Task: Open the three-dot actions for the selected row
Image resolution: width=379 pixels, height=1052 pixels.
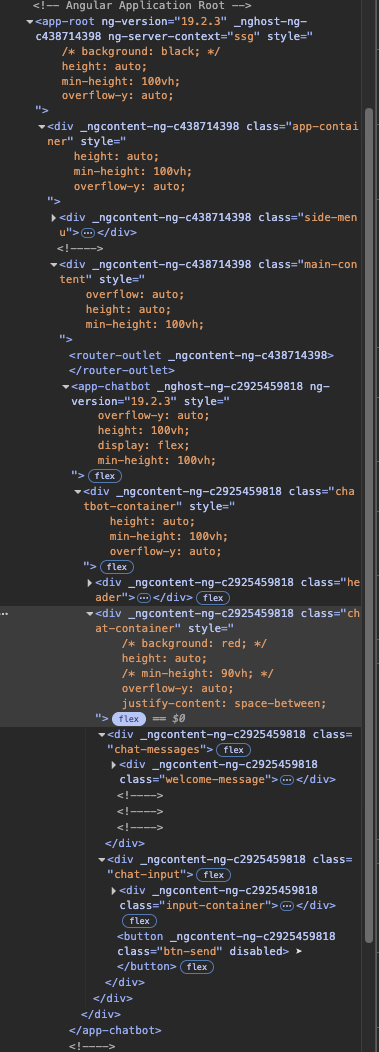Action: pos(5,613)
